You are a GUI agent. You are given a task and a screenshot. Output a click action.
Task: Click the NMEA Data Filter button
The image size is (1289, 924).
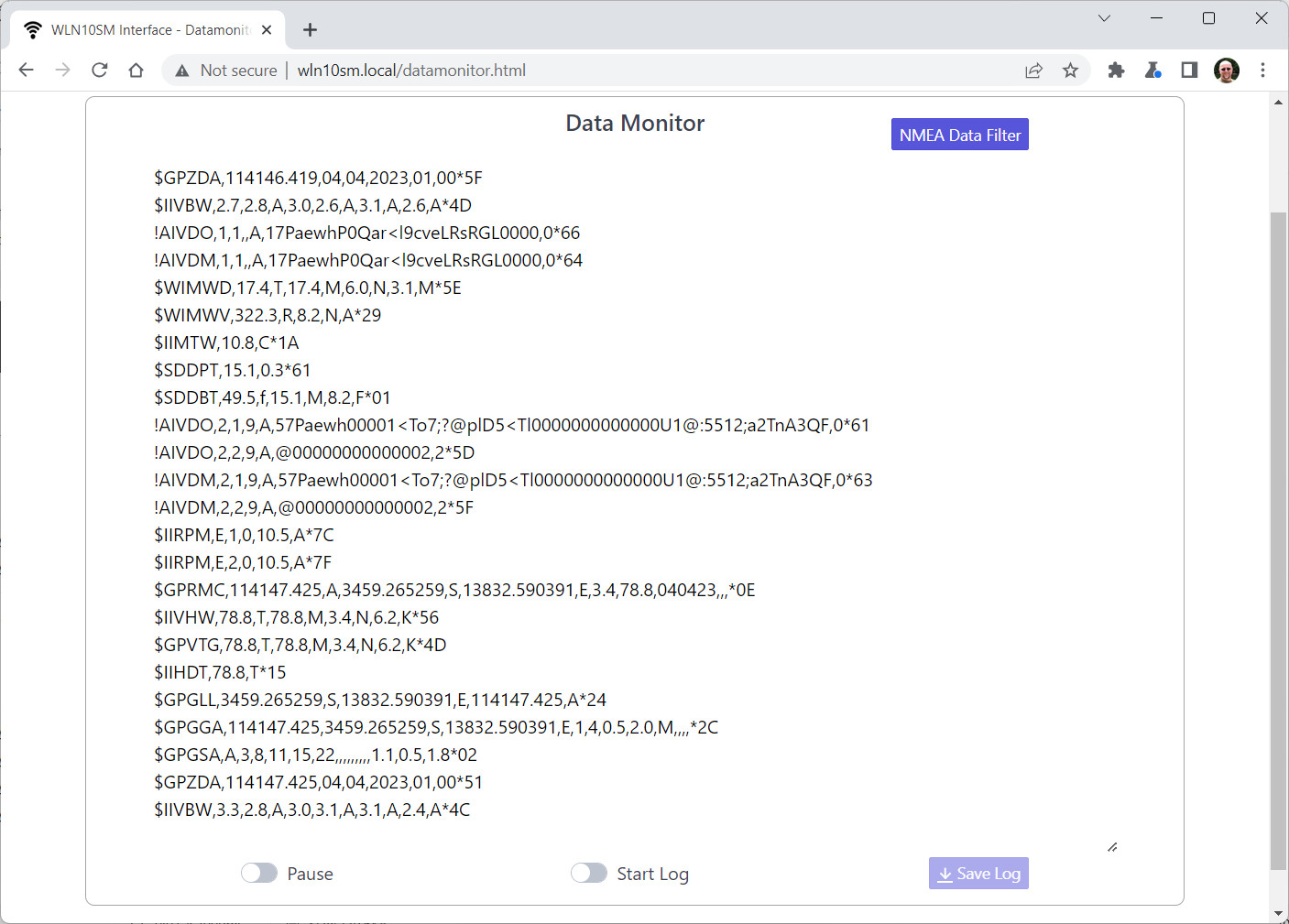pos(959,135)
